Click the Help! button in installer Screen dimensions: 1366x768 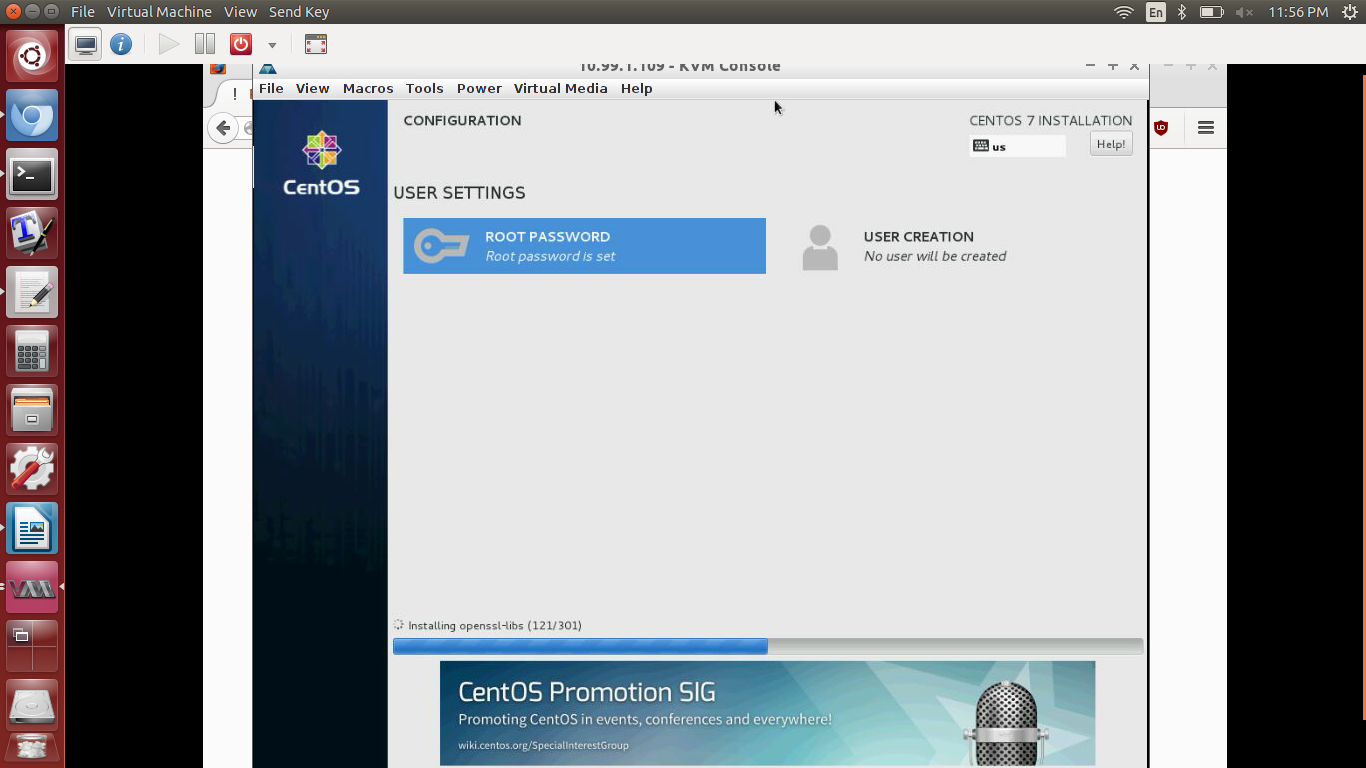[x=1111, y=144]
